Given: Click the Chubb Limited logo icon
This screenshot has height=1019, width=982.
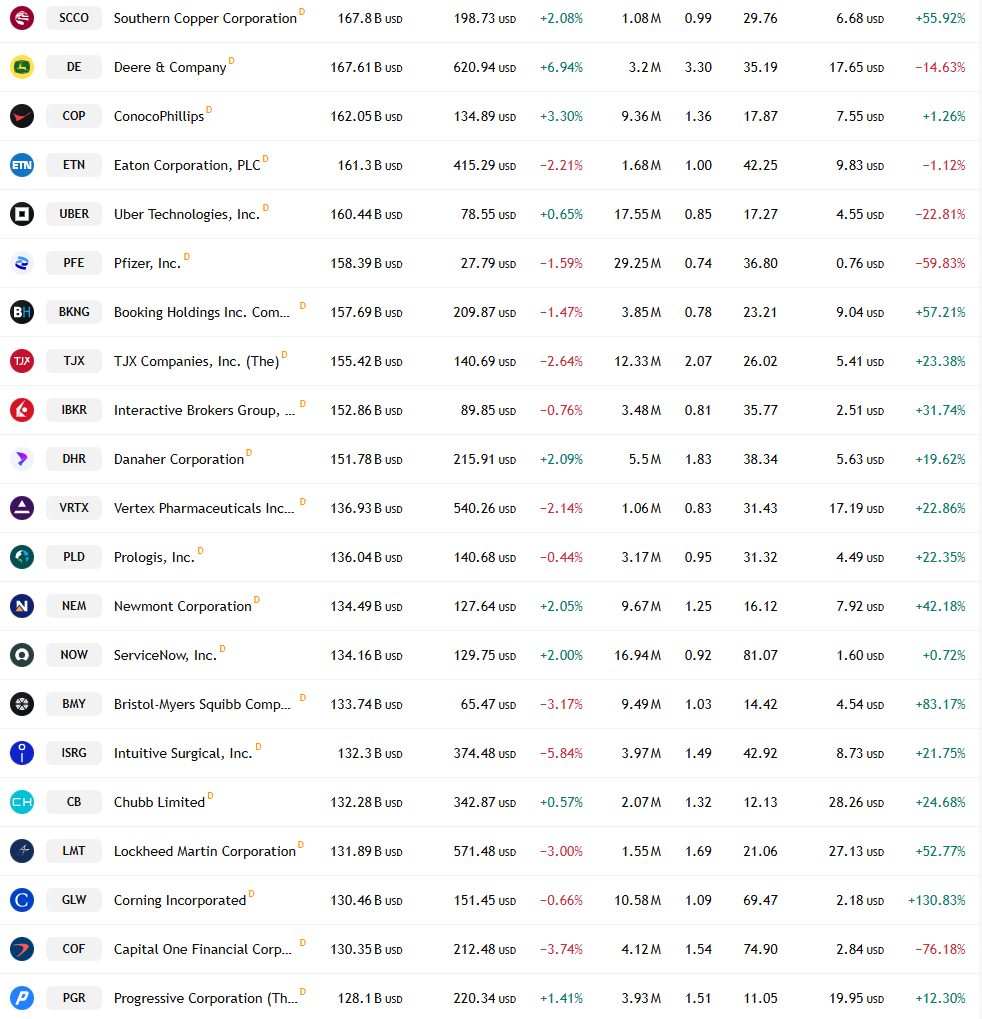Looking at the screenshot, I should click(22, 802).
